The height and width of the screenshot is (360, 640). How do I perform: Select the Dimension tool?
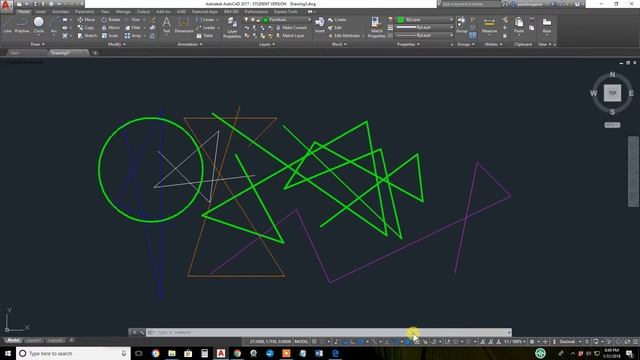[184, 24]
